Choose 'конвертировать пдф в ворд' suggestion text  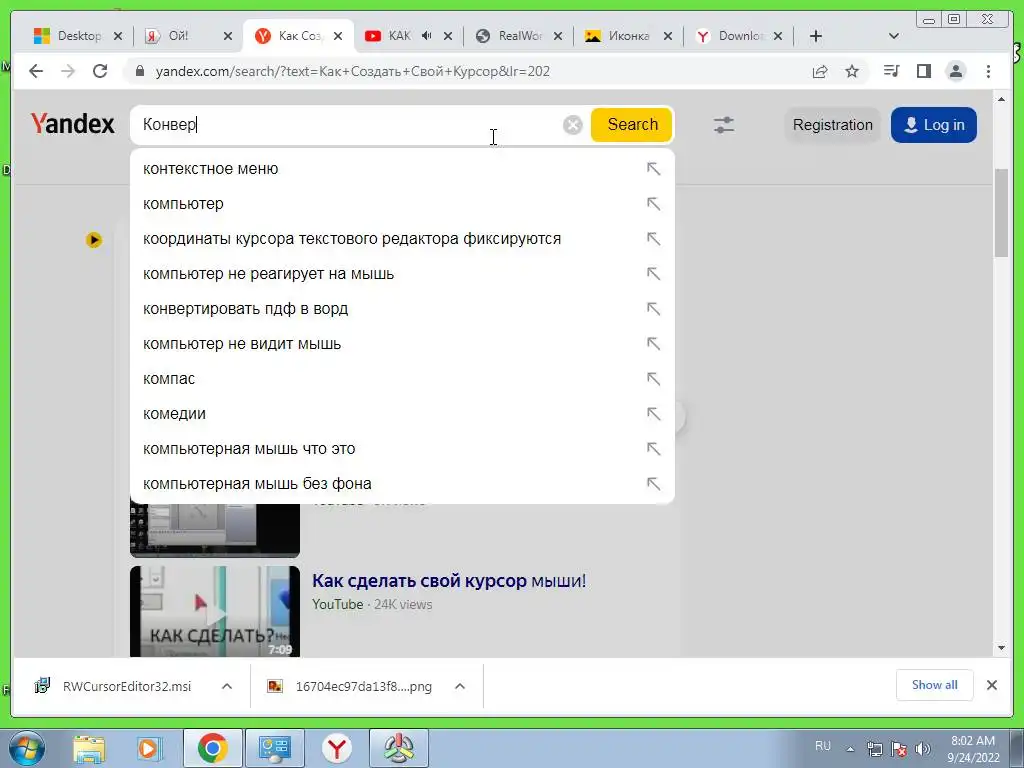(246, 309)
